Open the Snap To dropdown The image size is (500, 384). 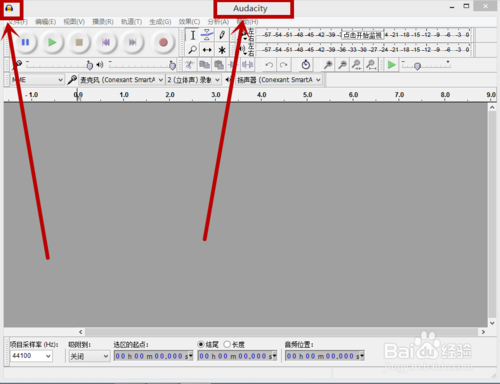(89, 356)
